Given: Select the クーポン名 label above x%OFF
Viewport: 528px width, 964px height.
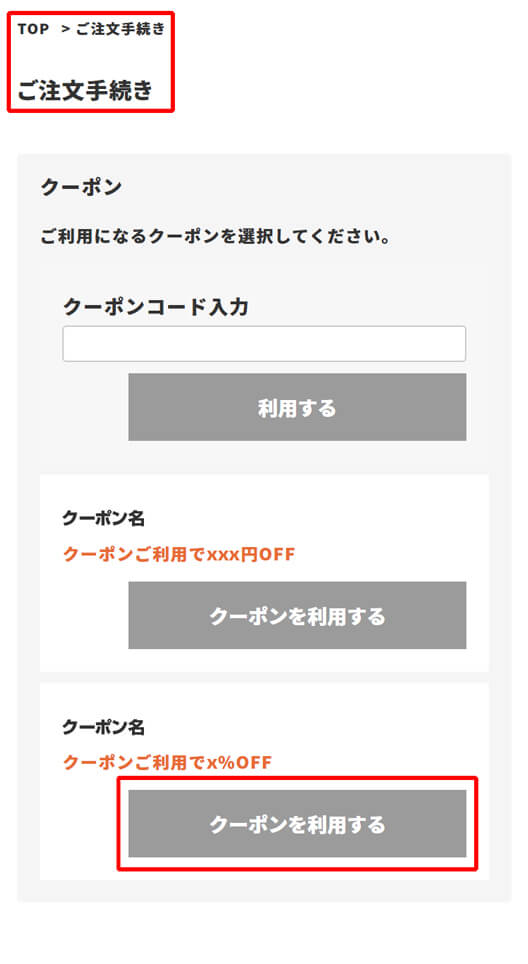Looking at the screenshot, I should (x=103, y=727).
